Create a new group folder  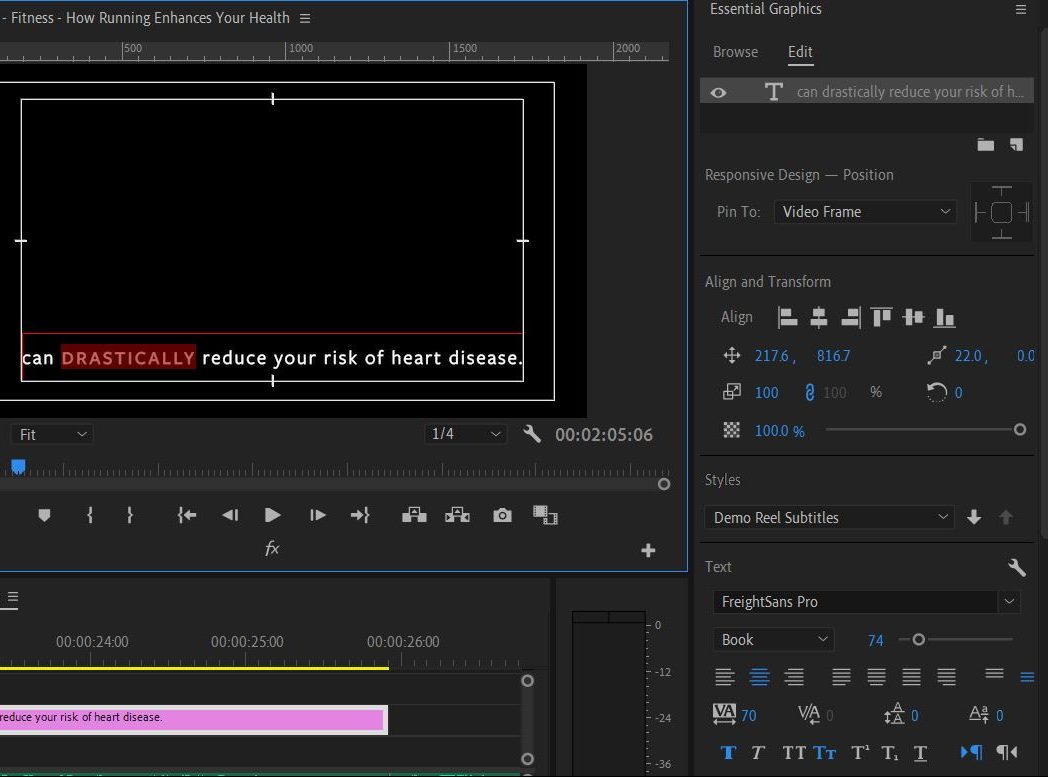[x=985, y=145]
